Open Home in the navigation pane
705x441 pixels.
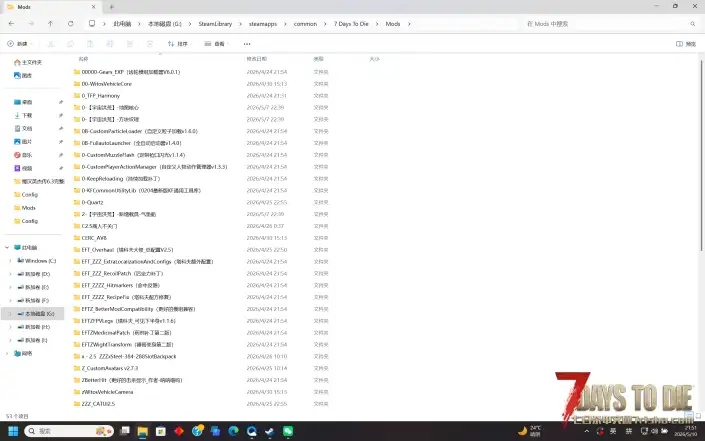pos(28,62)
